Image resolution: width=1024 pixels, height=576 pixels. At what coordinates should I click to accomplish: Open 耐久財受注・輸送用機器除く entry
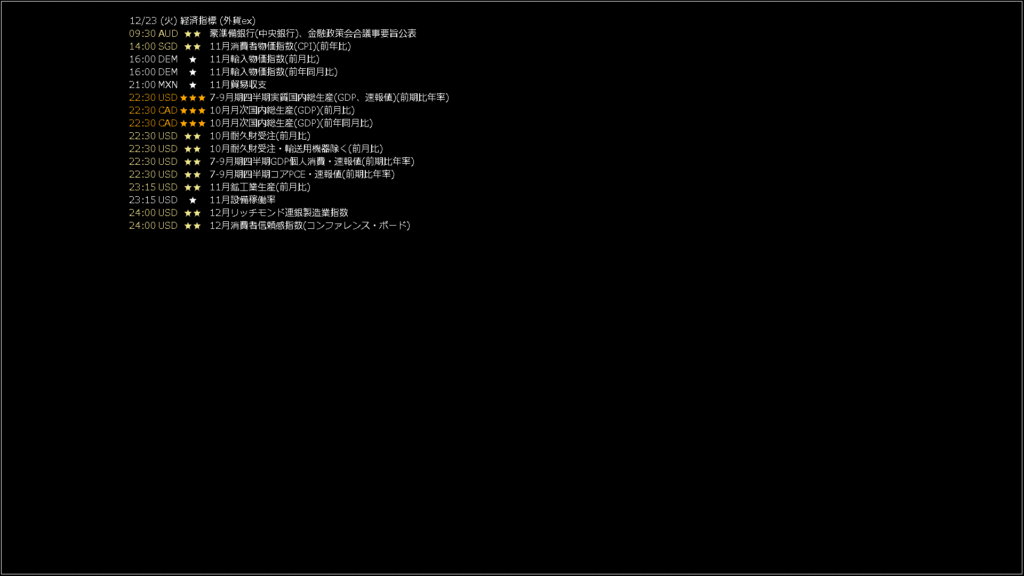pos(256,149)
